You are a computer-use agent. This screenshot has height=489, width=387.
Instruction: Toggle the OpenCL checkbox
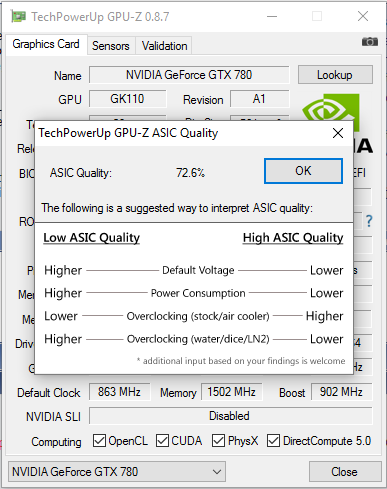click(99, 440)
